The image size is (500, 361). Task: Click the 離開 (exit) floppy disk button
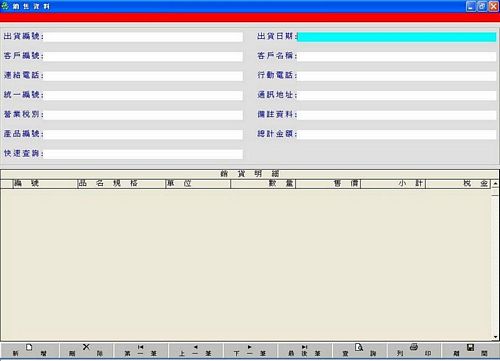(x=470, y=351)
